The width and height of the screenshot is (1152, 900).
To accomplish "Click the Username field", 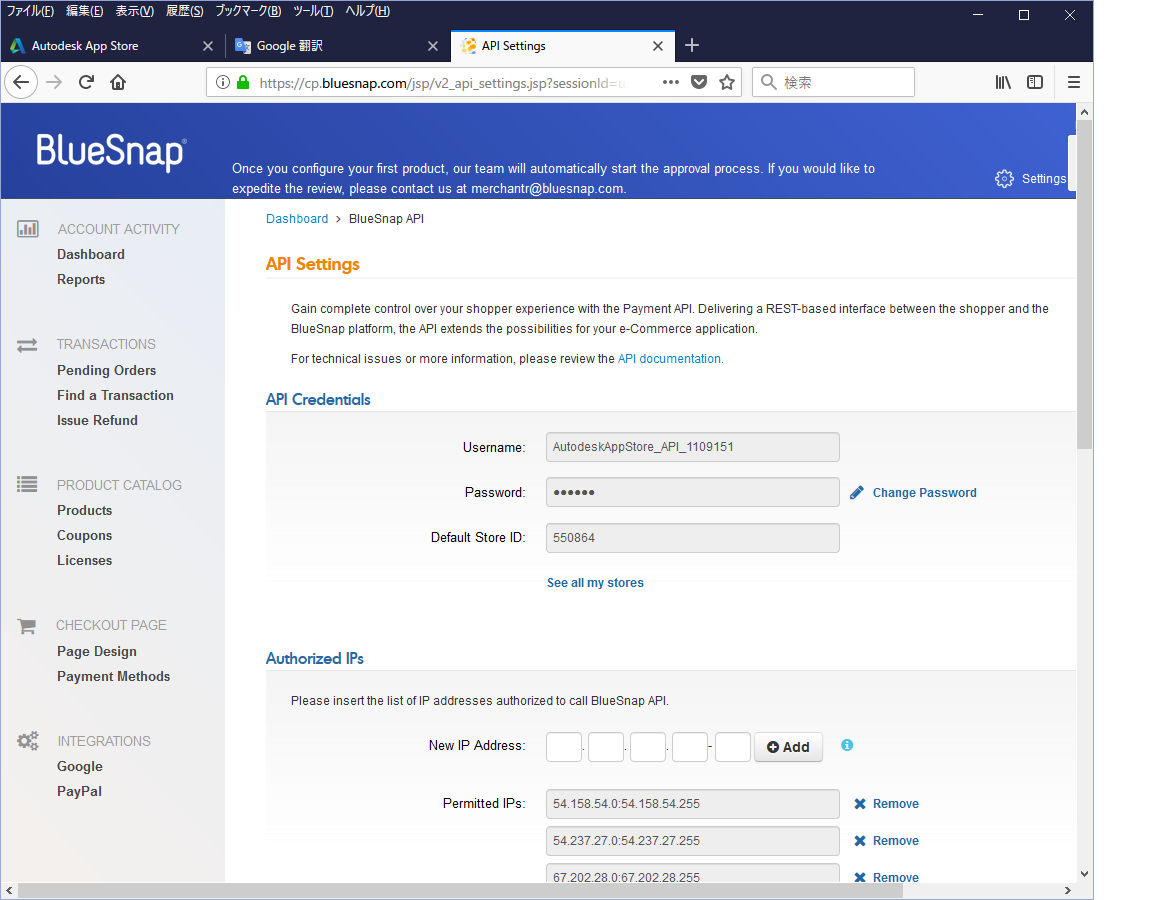I will (693, 447).
